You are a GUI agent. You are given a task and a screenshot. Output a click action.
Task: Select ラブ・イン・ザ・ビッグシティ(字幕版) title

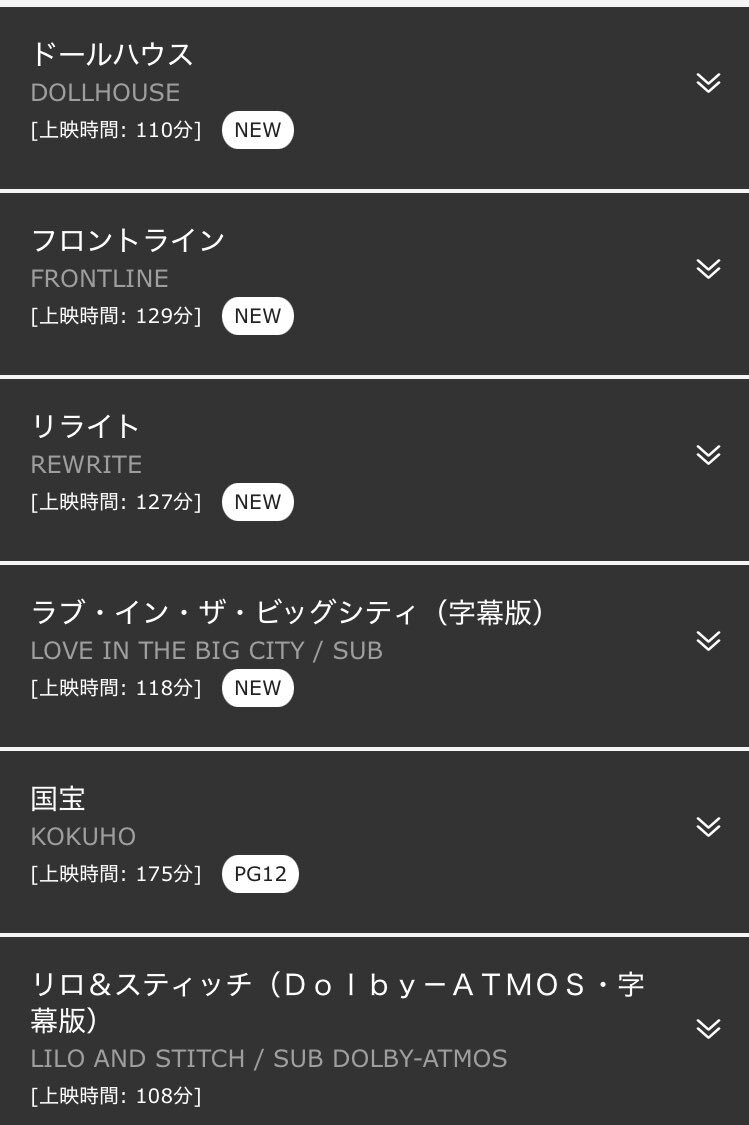pyautogui.click(x=288, y=612)
